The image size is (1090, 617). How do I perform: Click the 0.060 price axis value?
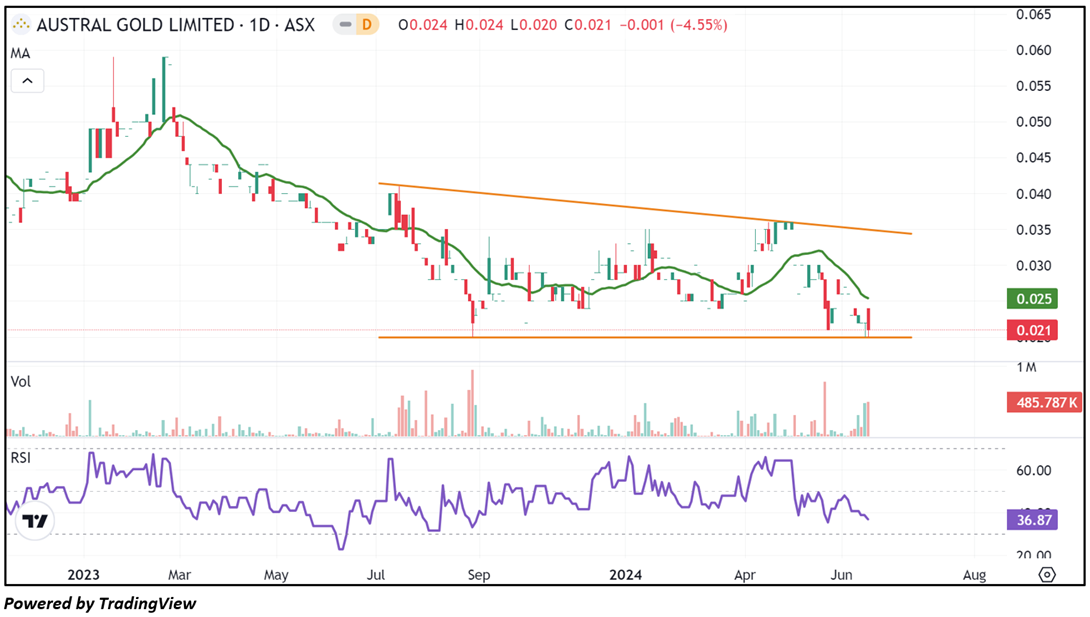click(1034, 50)
